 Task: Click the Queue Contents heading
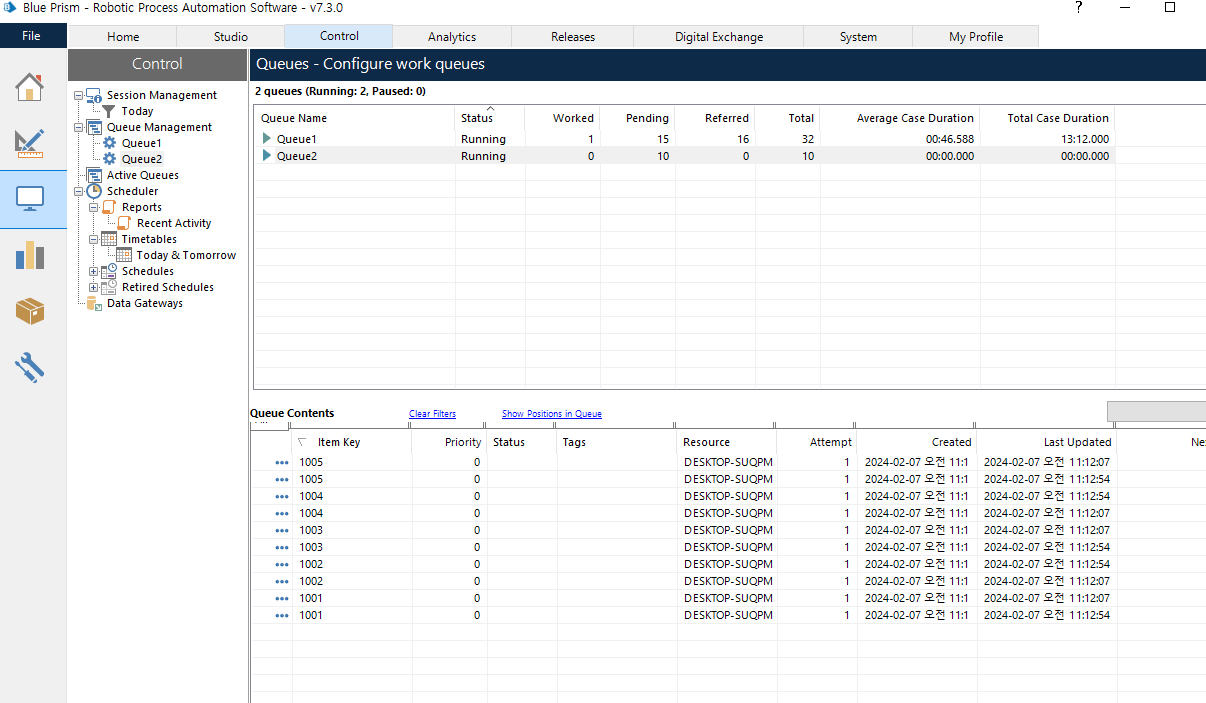tap(292, 413)
